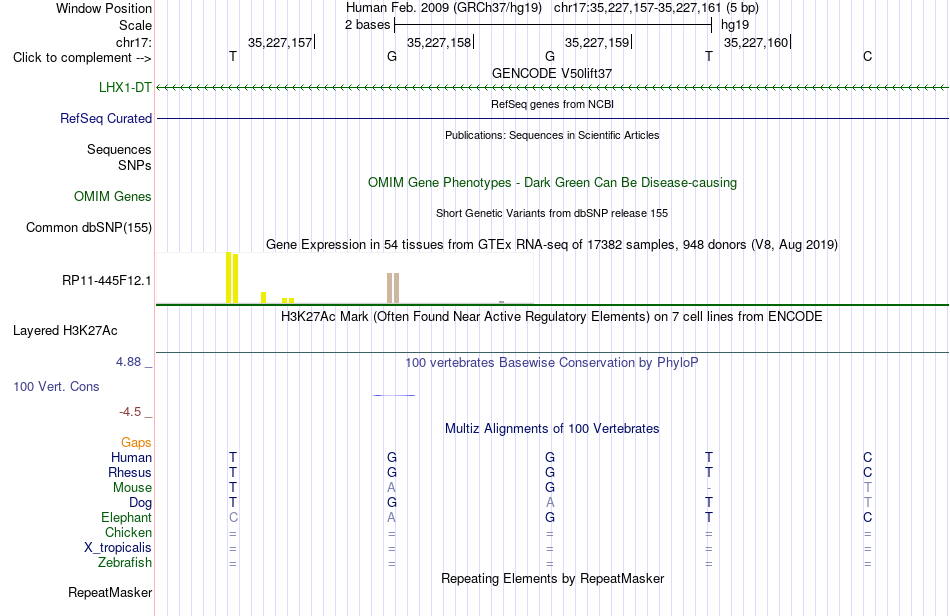Click the Elephant row base C under T
Viewport: 950px width, 616px height.
point(233,517)
